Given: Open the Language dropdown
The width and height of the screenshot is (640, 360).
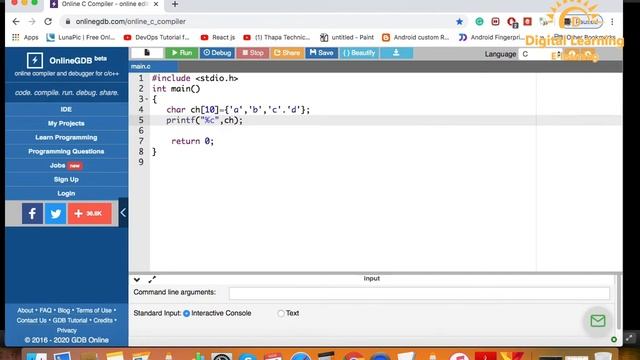Looking at the screenshot, I should (540, 54).
